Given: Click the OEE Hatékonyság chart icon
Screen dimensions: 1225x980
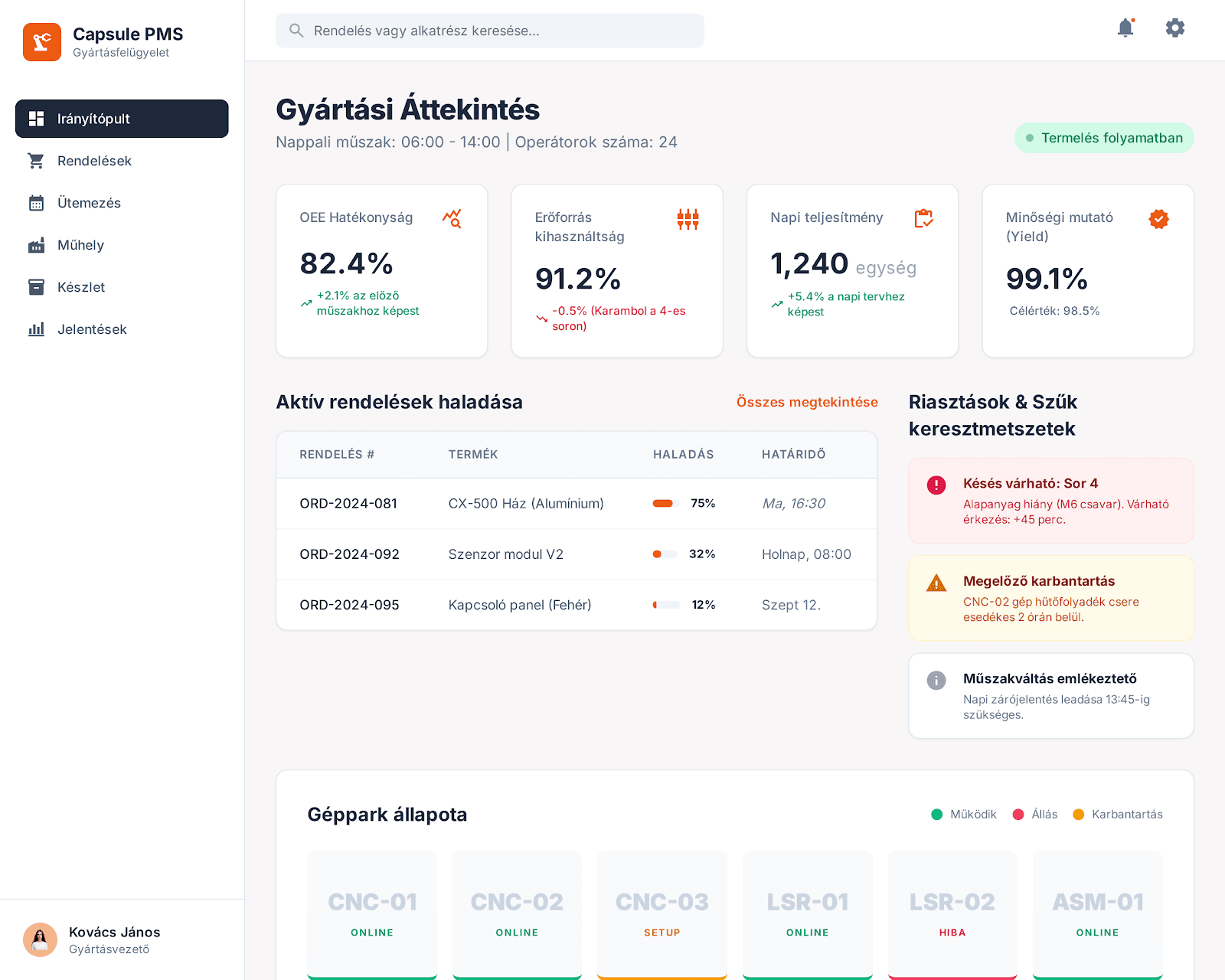Looking at the screenshot, I should [x=452, y=219].
